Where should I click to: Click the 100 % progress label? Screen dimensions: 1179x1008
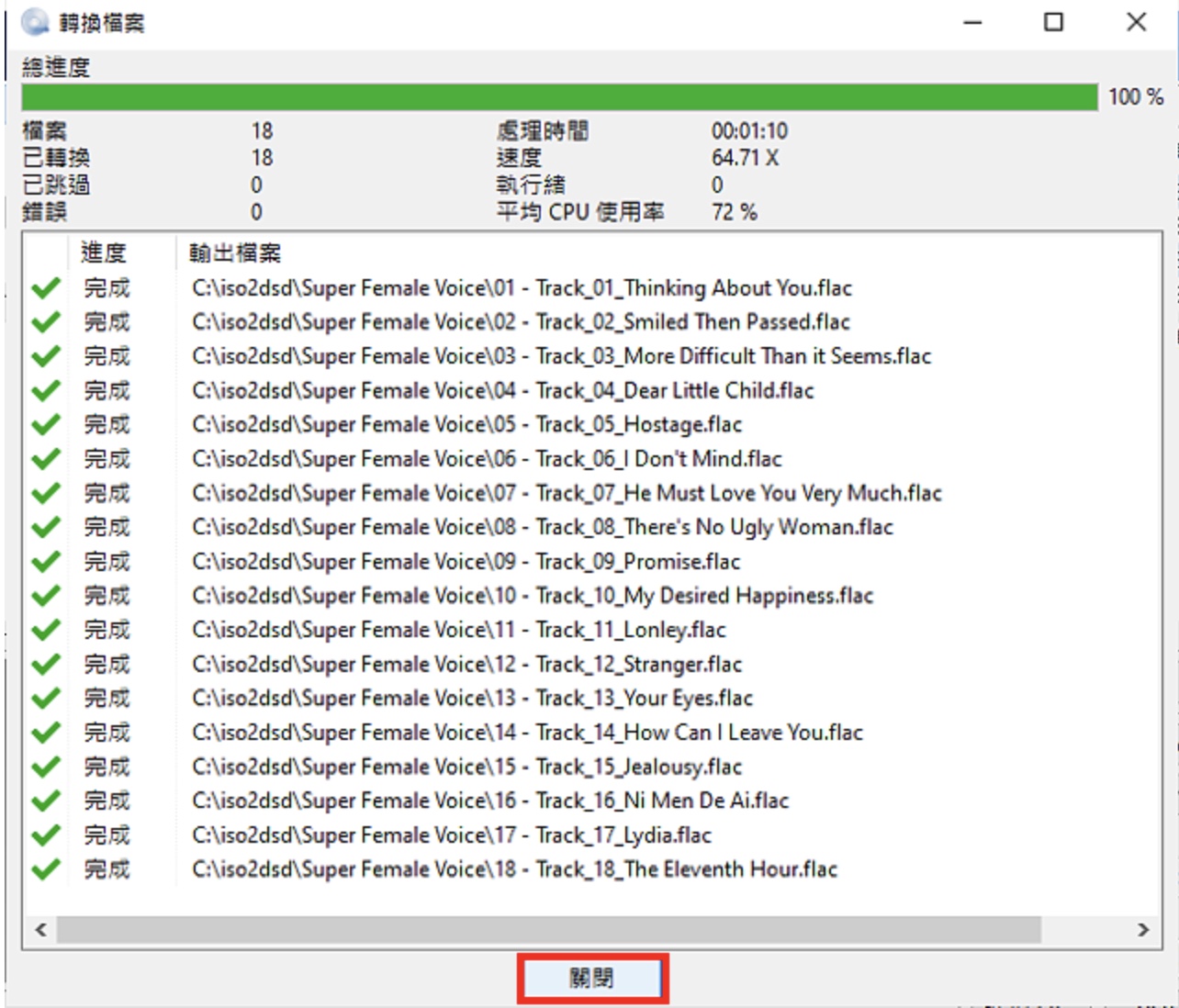[x=1136, y=96]
